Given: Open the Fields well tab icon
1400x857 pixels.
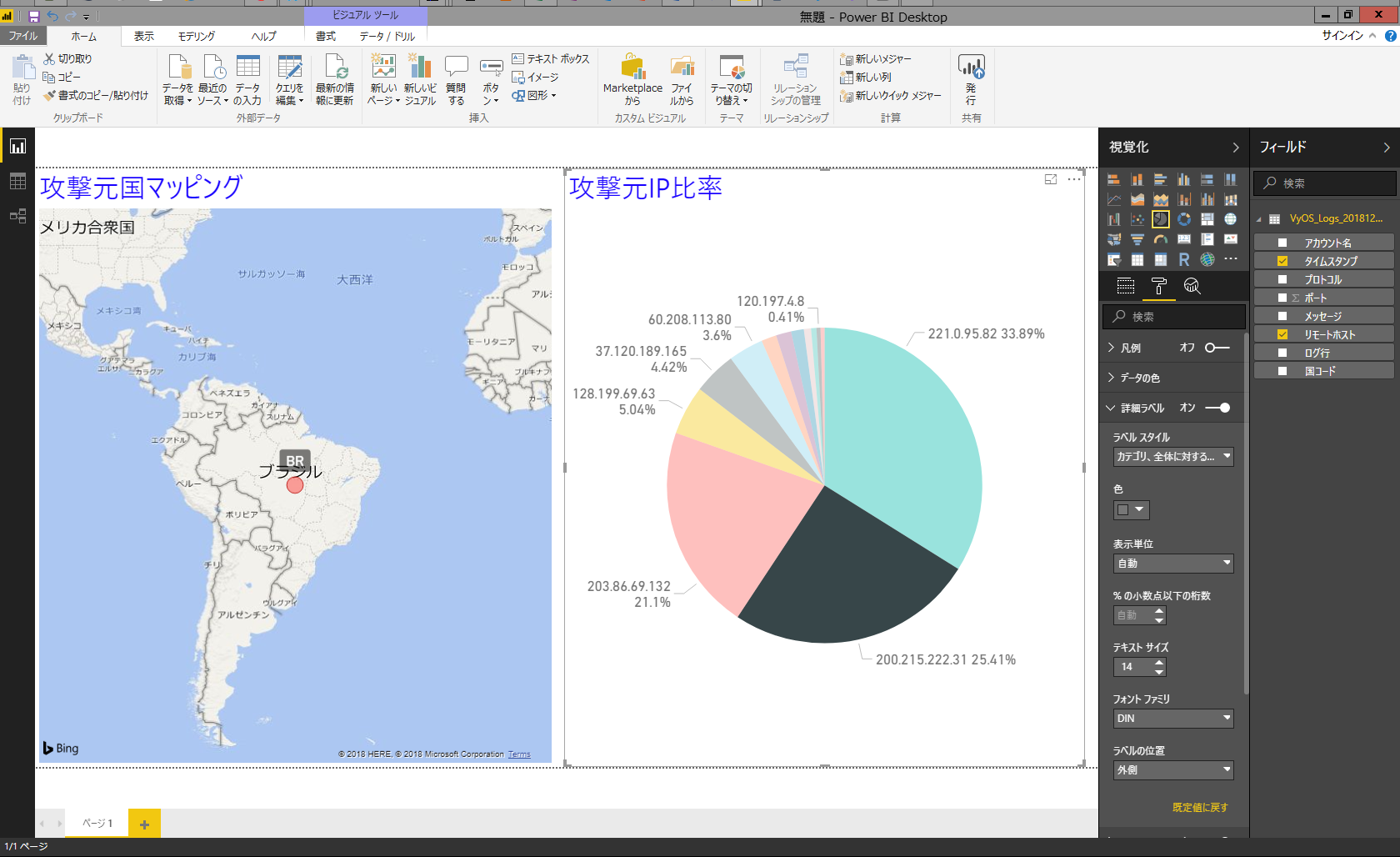Looking at the screenshot, I should [1126, 286].
